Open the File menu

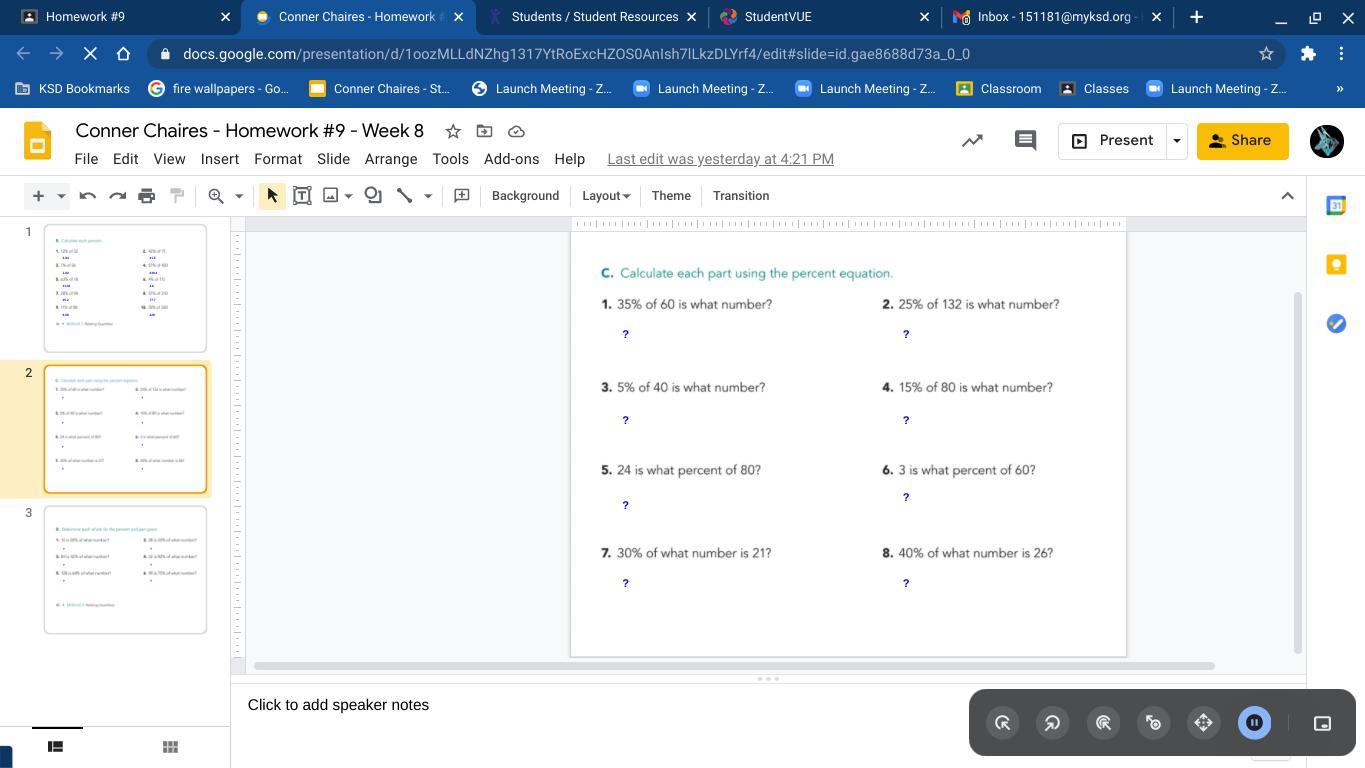click(86, 159)
